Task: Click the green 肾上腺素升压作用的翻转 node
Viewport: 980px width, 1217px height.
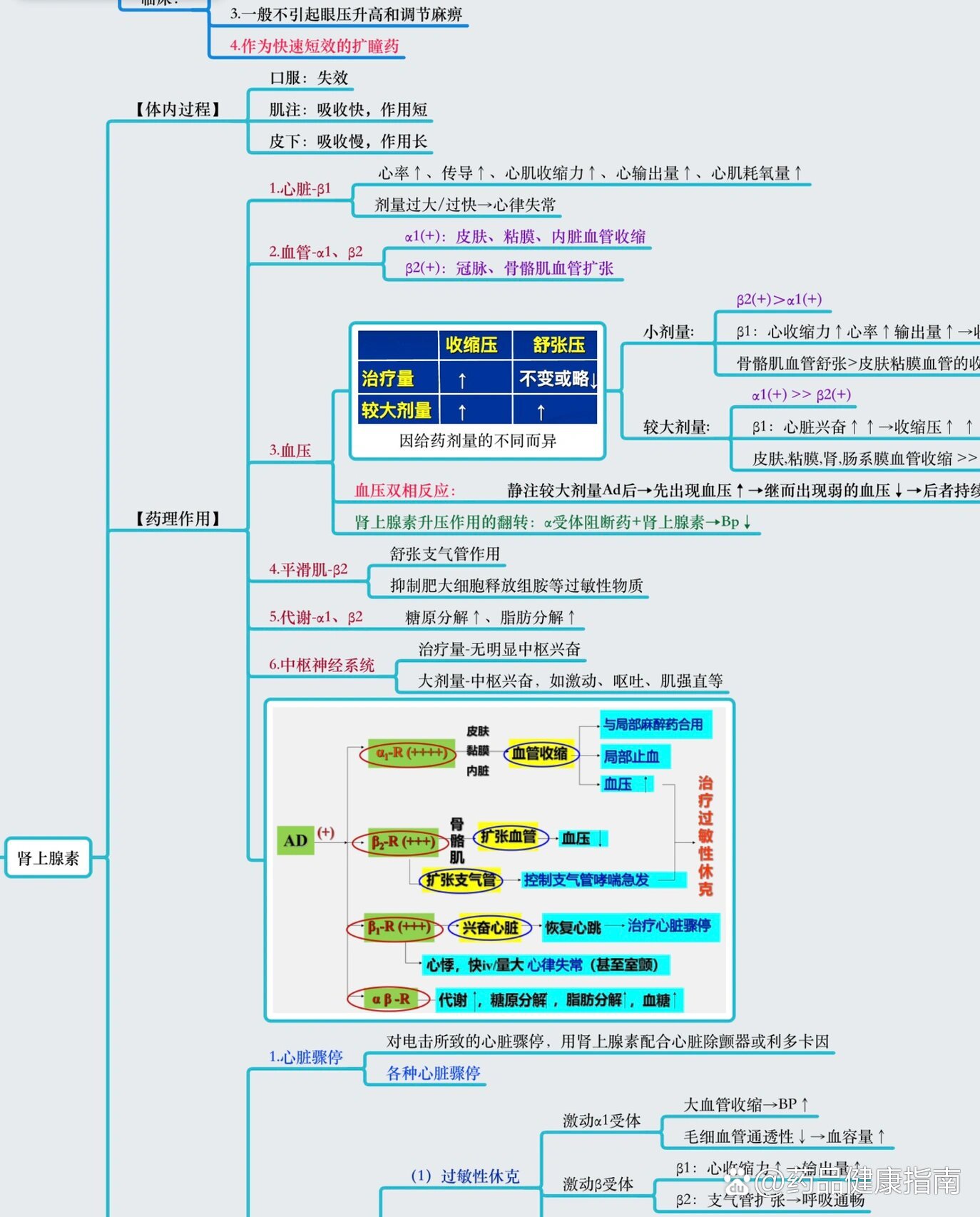Action: point(553,522)
